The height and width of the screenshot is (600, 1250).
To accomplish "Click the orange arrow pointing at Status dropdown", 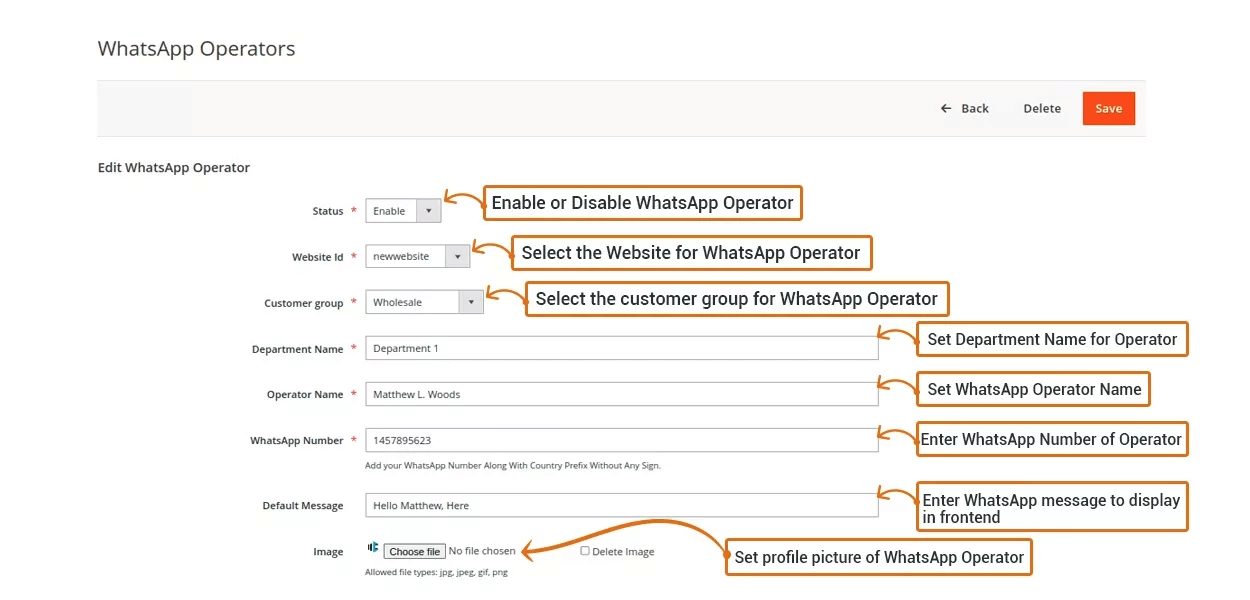I will point(462,200).
